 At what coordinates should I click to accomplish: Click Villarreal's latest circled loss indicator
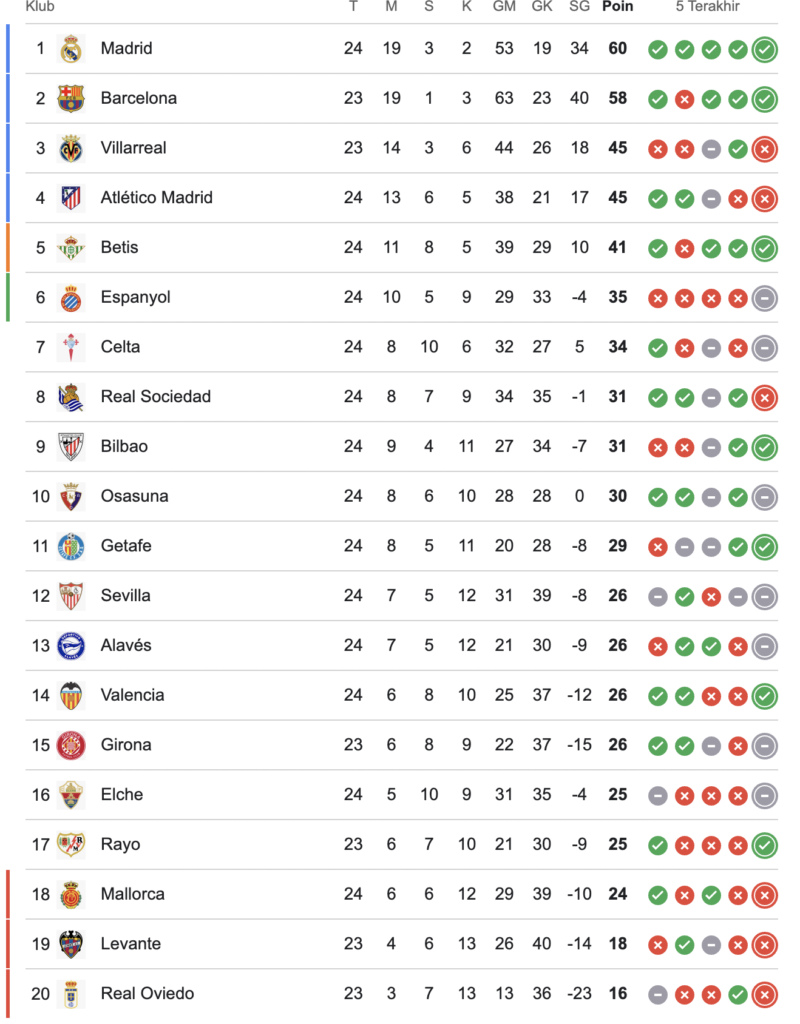(765, 148)
